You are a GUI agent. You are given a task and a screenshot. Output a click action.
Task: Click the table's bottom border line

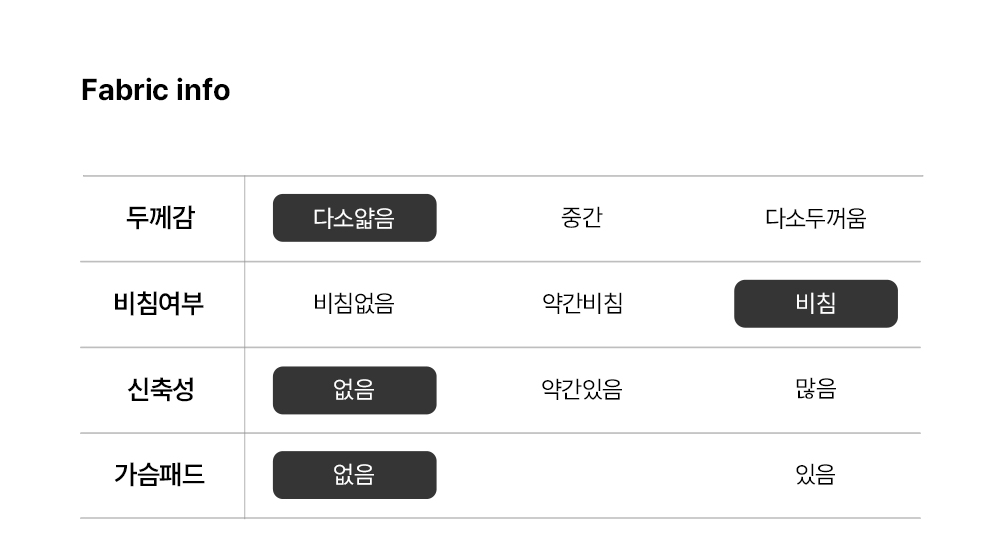(500, 518)
